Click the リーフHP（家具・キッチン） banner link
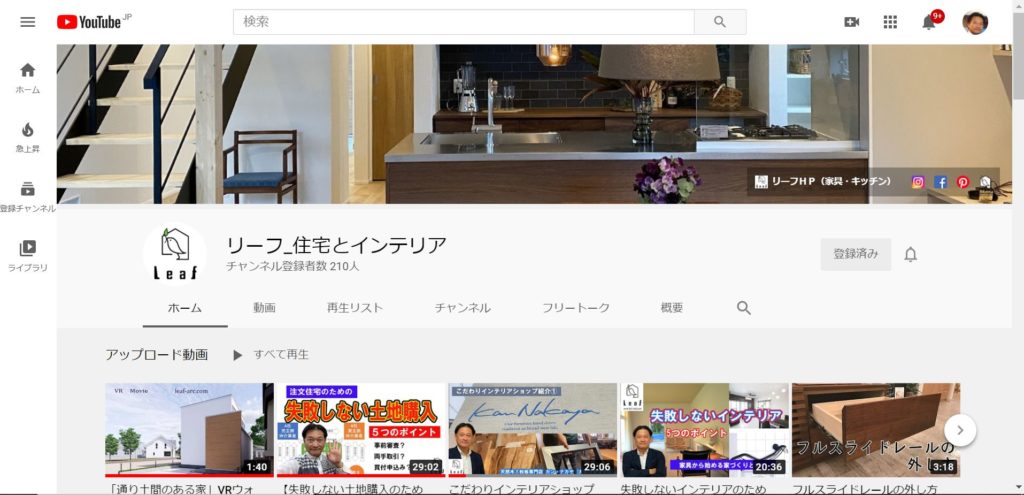Viewport: 1024px width, 495px height. point(823,182)
